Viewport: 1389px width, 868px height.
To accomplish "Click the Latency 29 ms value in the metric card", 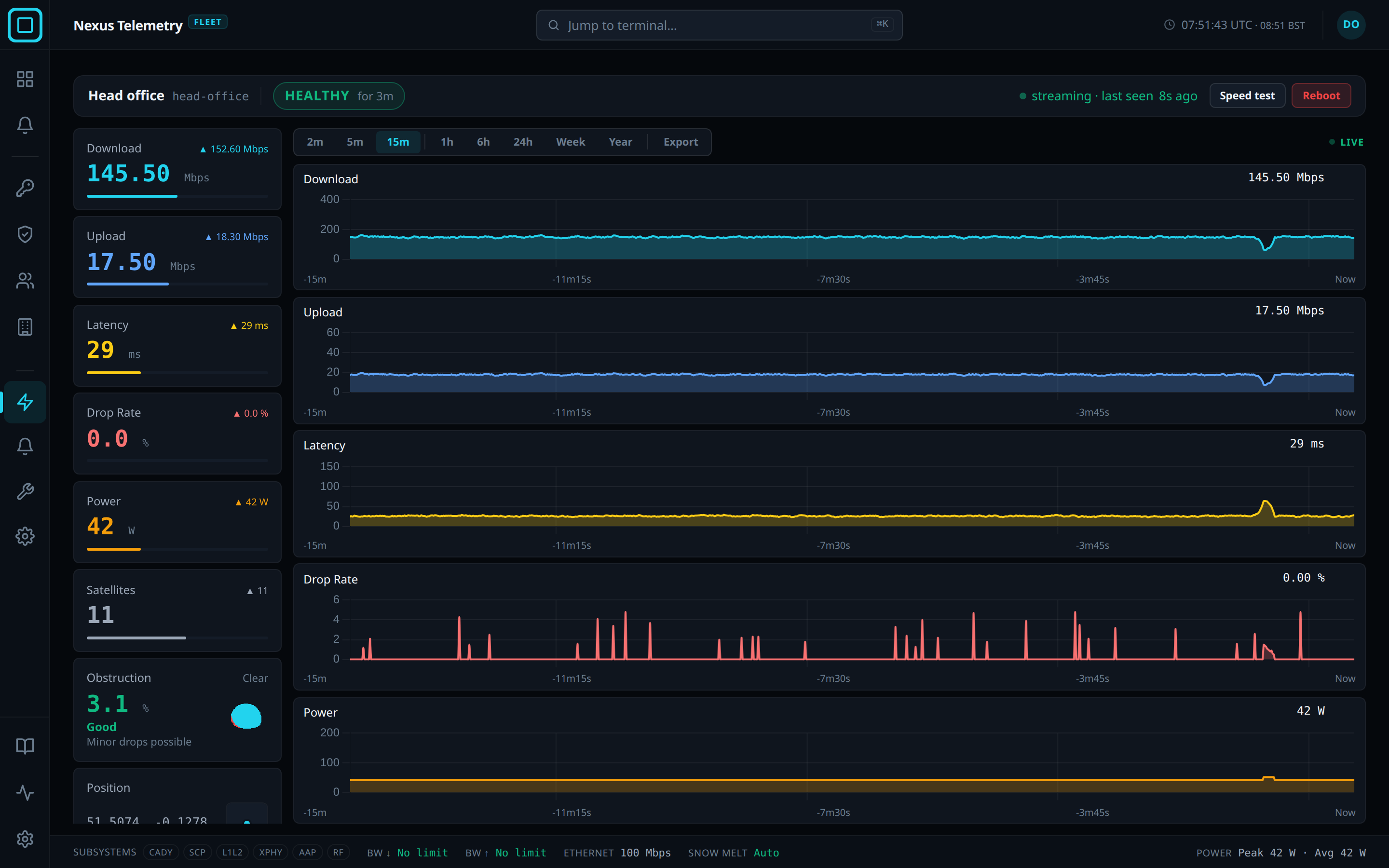I will pyautogui.click(x=114, y=350).
